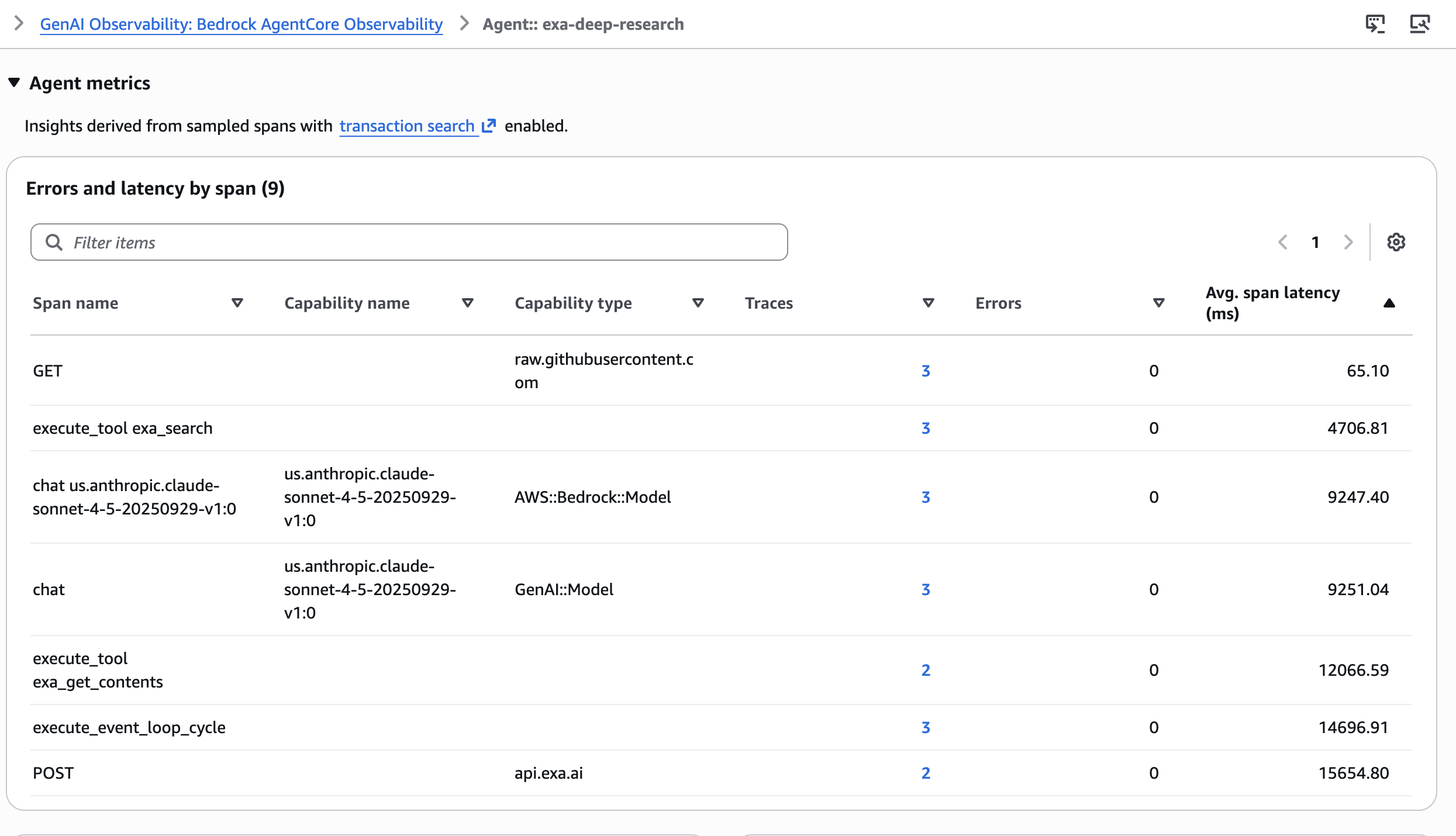Click the chat assistant icon at top right
This screenshot has height=836, width=1456.
coord(1375,24)
